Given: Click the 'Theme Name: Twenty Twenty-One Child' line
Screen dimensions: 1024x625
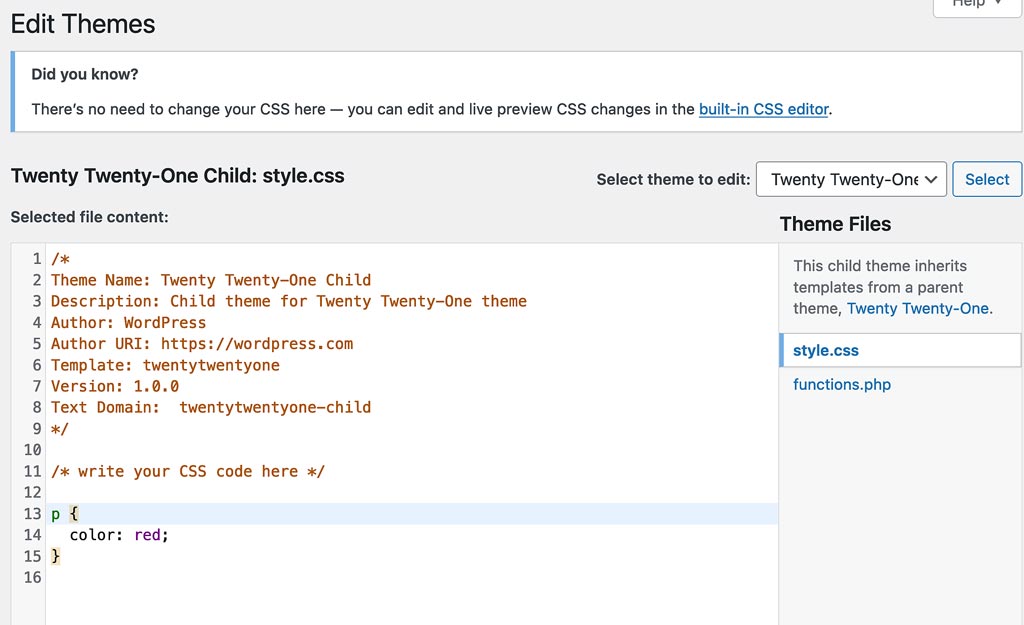Looking at the screenshot, I should point(211,280).
